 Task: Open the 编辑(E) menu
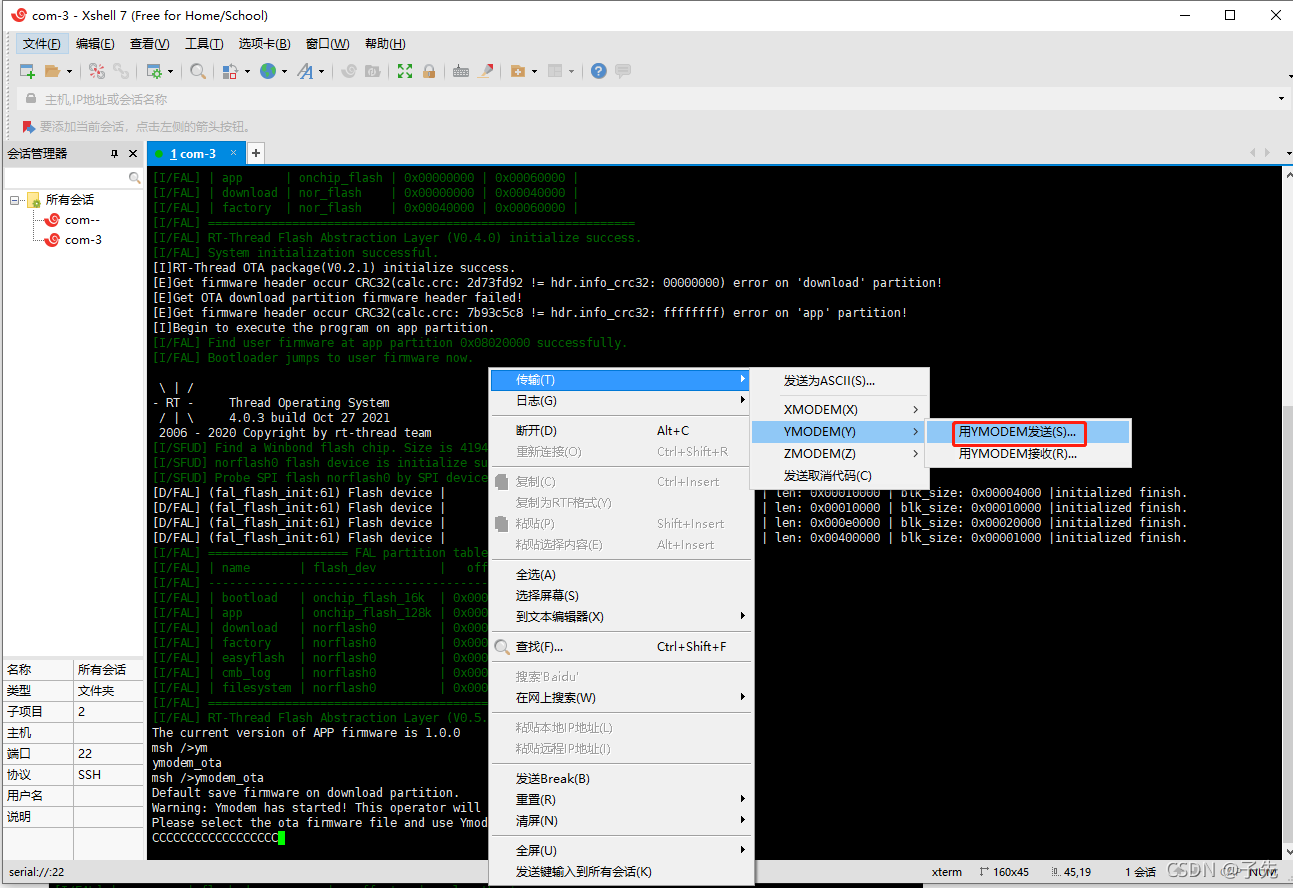coord(95,44)
